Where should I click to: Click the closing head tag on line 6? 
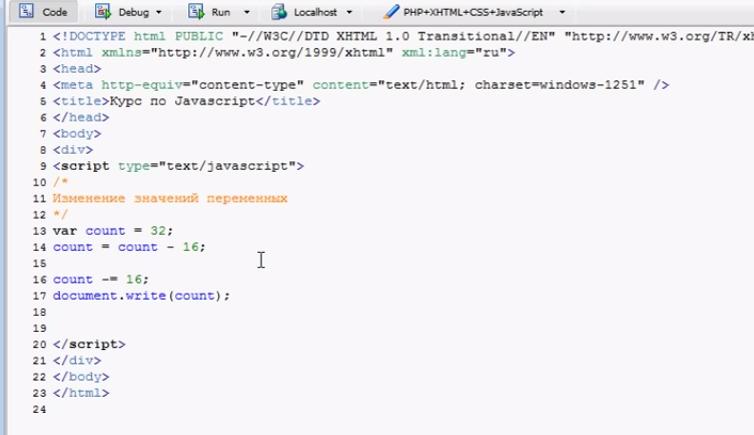(81, 117)
